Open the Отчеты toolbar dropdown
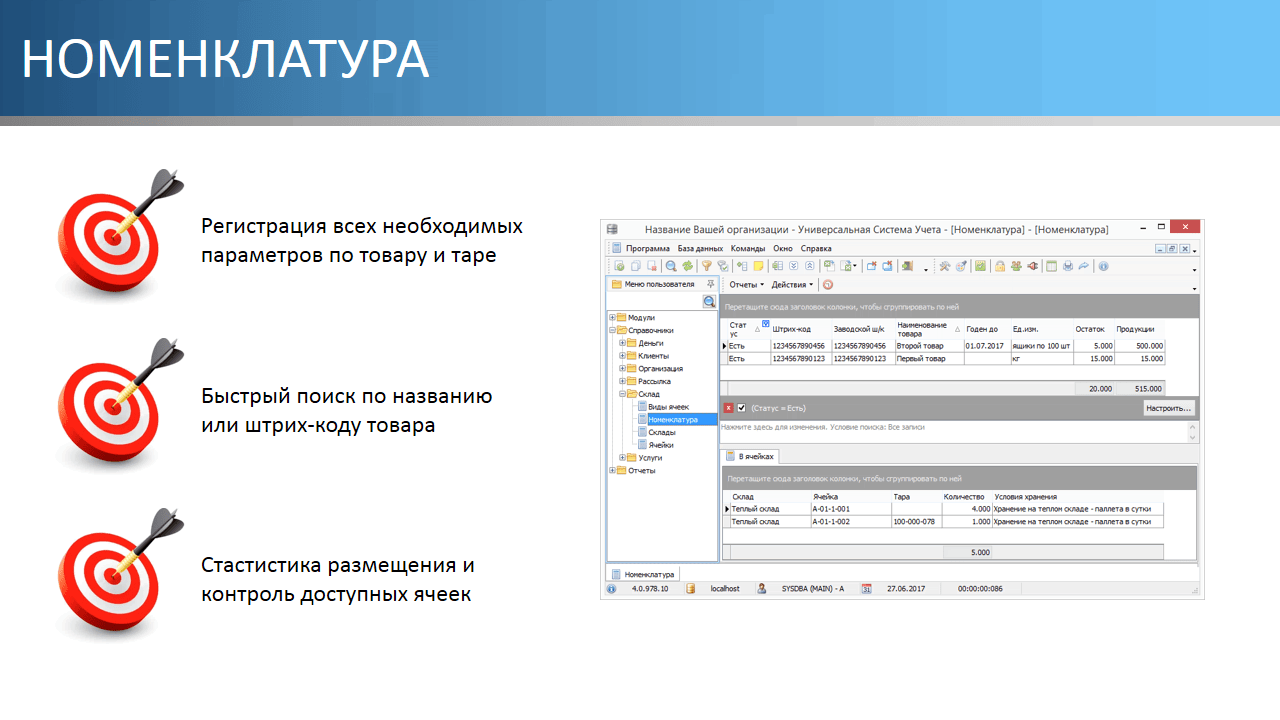 pos(746,285)
